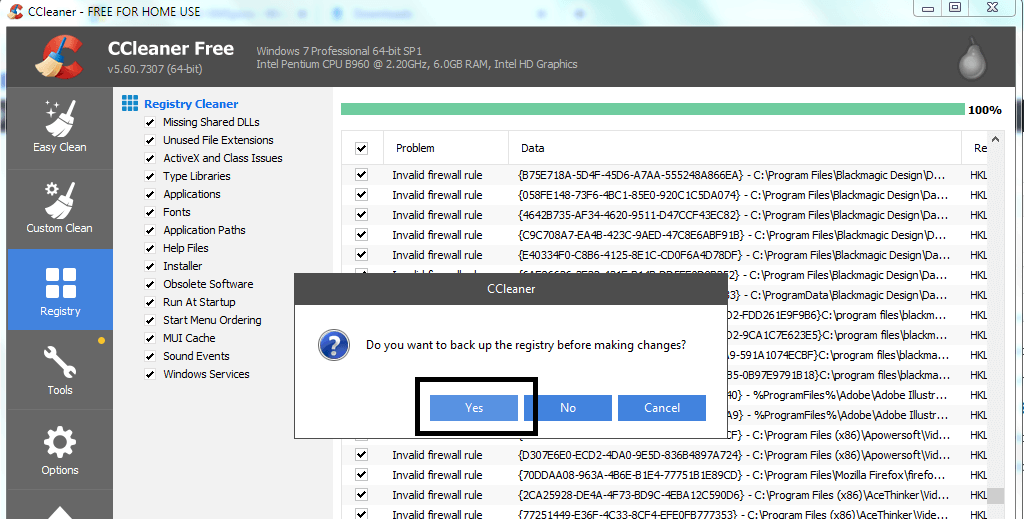
Task: Toggle the select-all checkbox in results header
Action: (361, 148)
